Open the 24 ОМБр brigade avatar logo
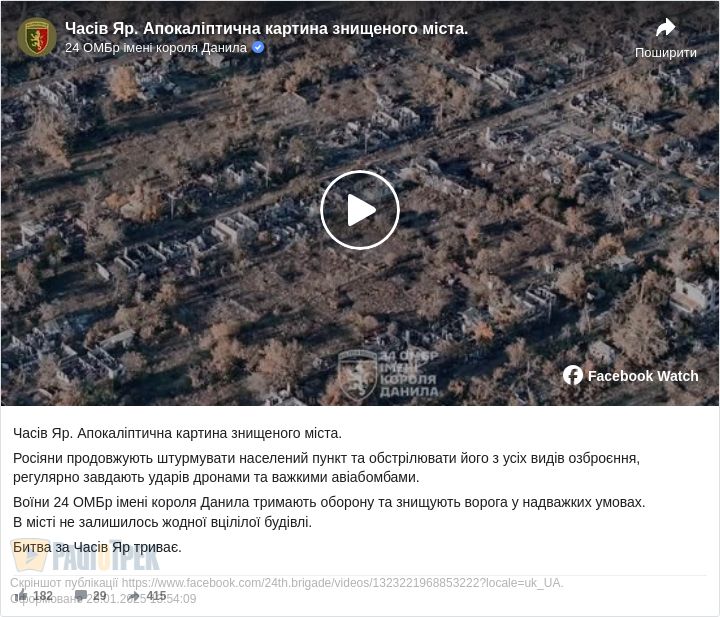The height and width of the screenshot is (617, 720). 37,37
